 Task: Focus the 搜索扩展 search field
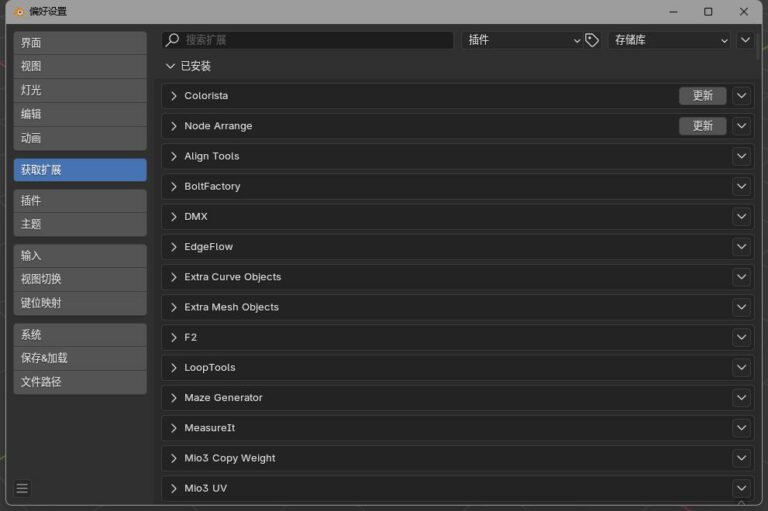click(308, 40)
